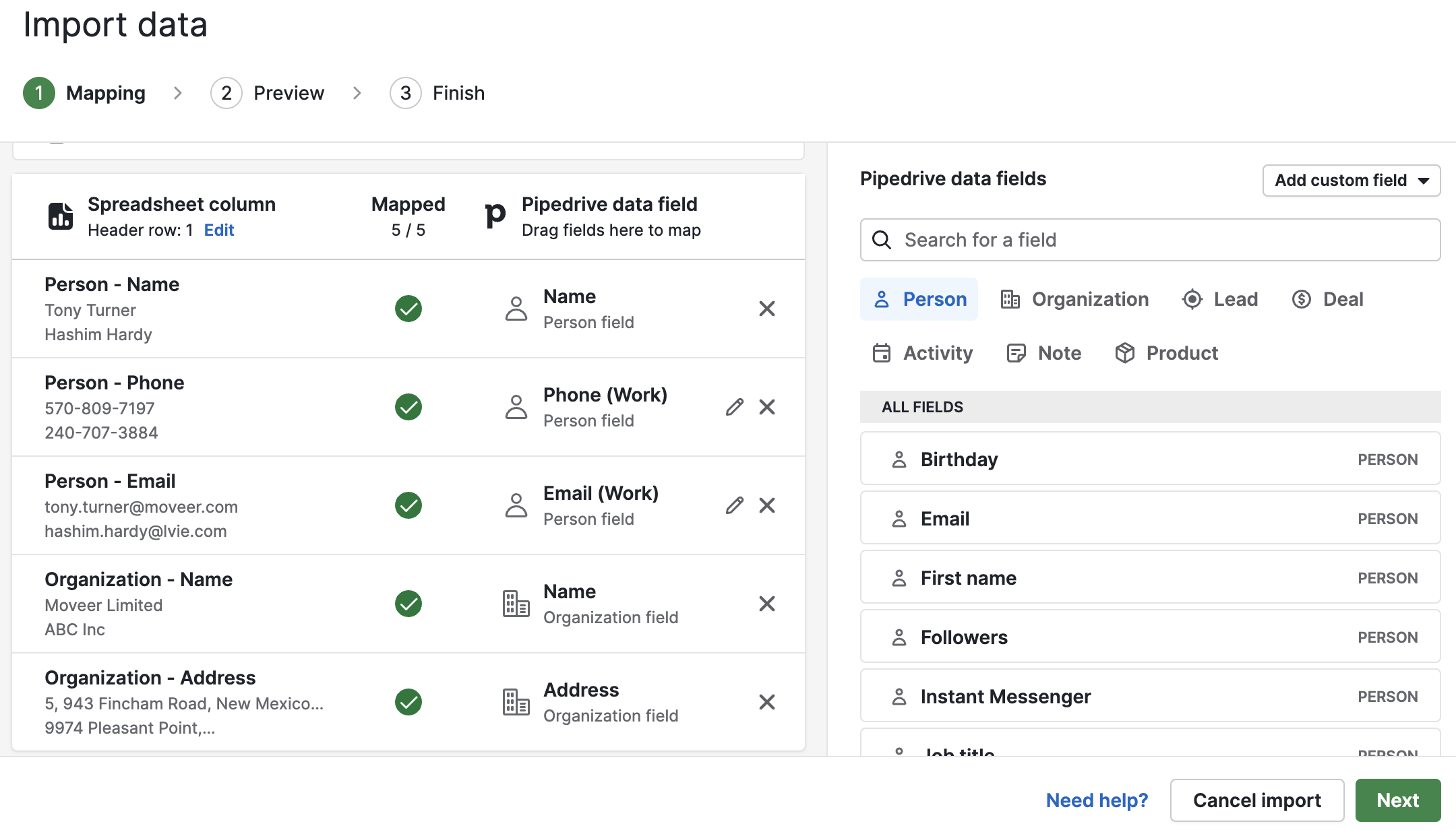This screenshot has width=1456, height=830.
Task: Click the Cancel import button
Action: click(x=1257, y=800)
